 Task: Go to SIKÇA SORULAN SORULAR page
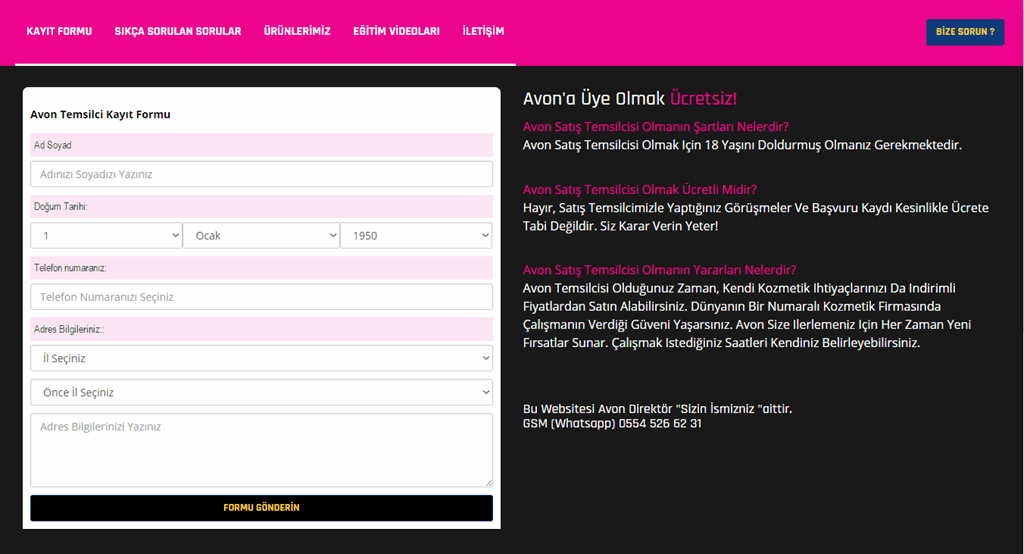(178, 31)
